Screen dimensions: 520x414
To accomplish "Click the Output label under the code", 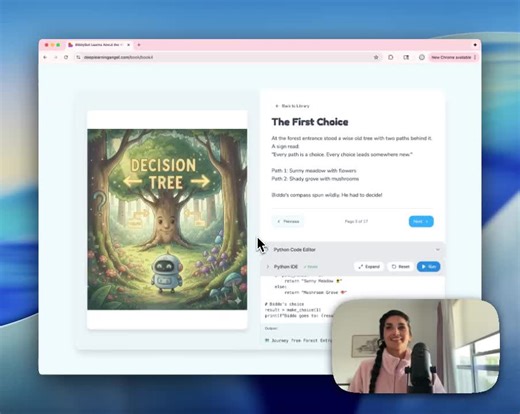I will pos(271,328).
